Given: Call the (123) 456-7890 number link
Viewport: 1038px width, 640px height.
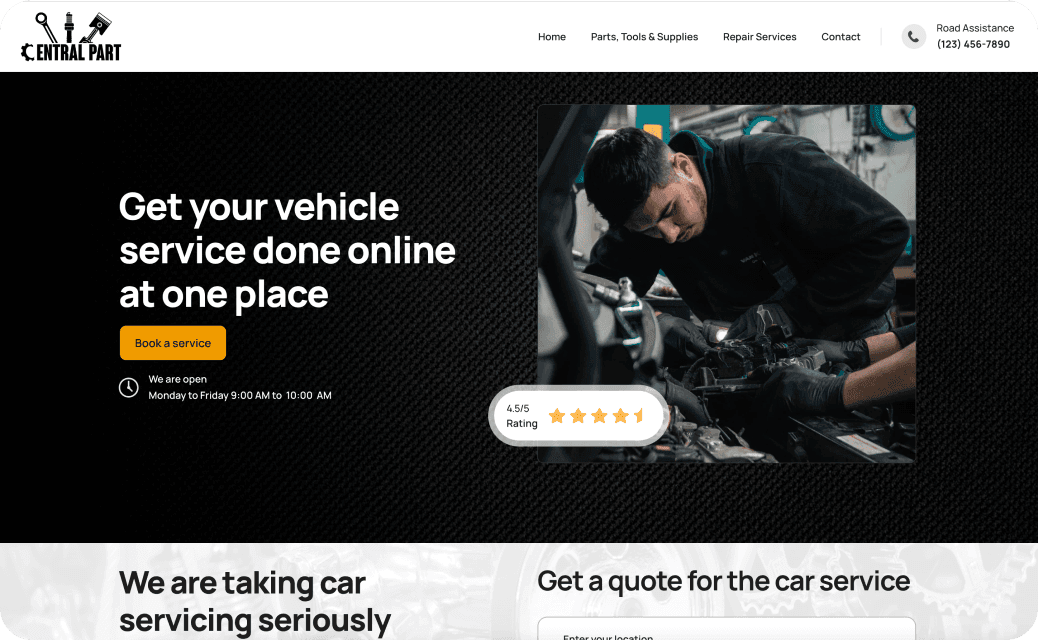Looking at the screenshot, I should [x=973, y=44].
